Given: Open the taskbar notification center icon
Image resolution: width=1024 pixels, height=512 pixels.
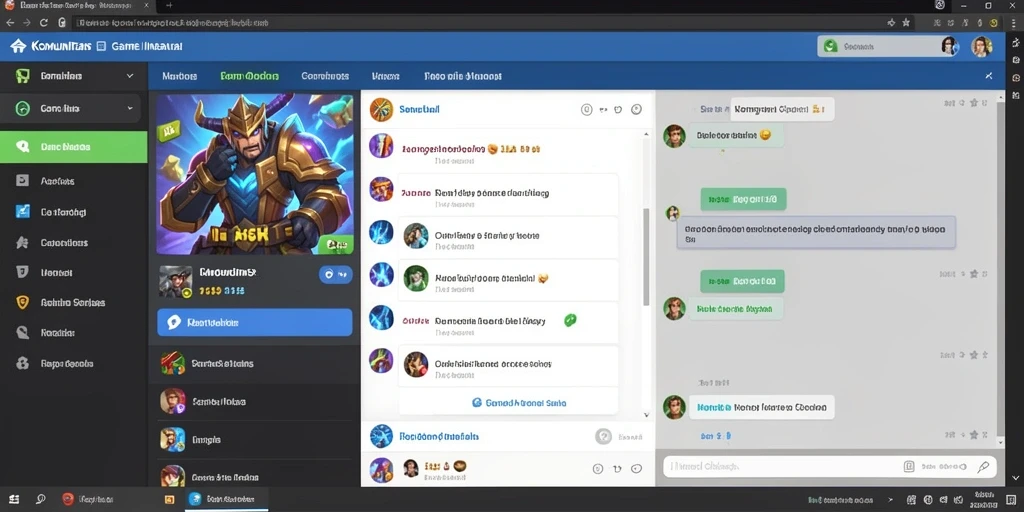Looking at the screenshot, I should pos(1012,500).
